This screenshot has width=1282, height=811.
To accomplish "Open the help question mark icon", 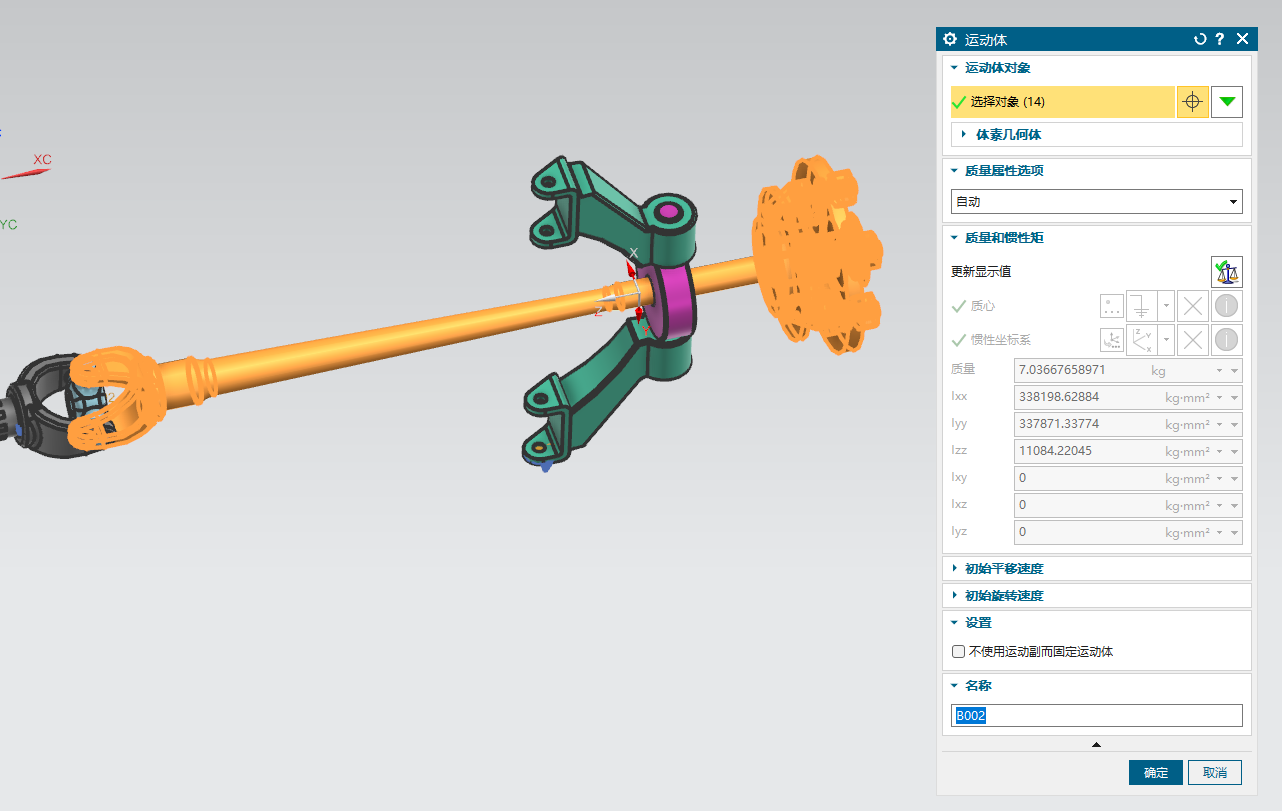I will pyautogui.click(x=1220, y=39).
